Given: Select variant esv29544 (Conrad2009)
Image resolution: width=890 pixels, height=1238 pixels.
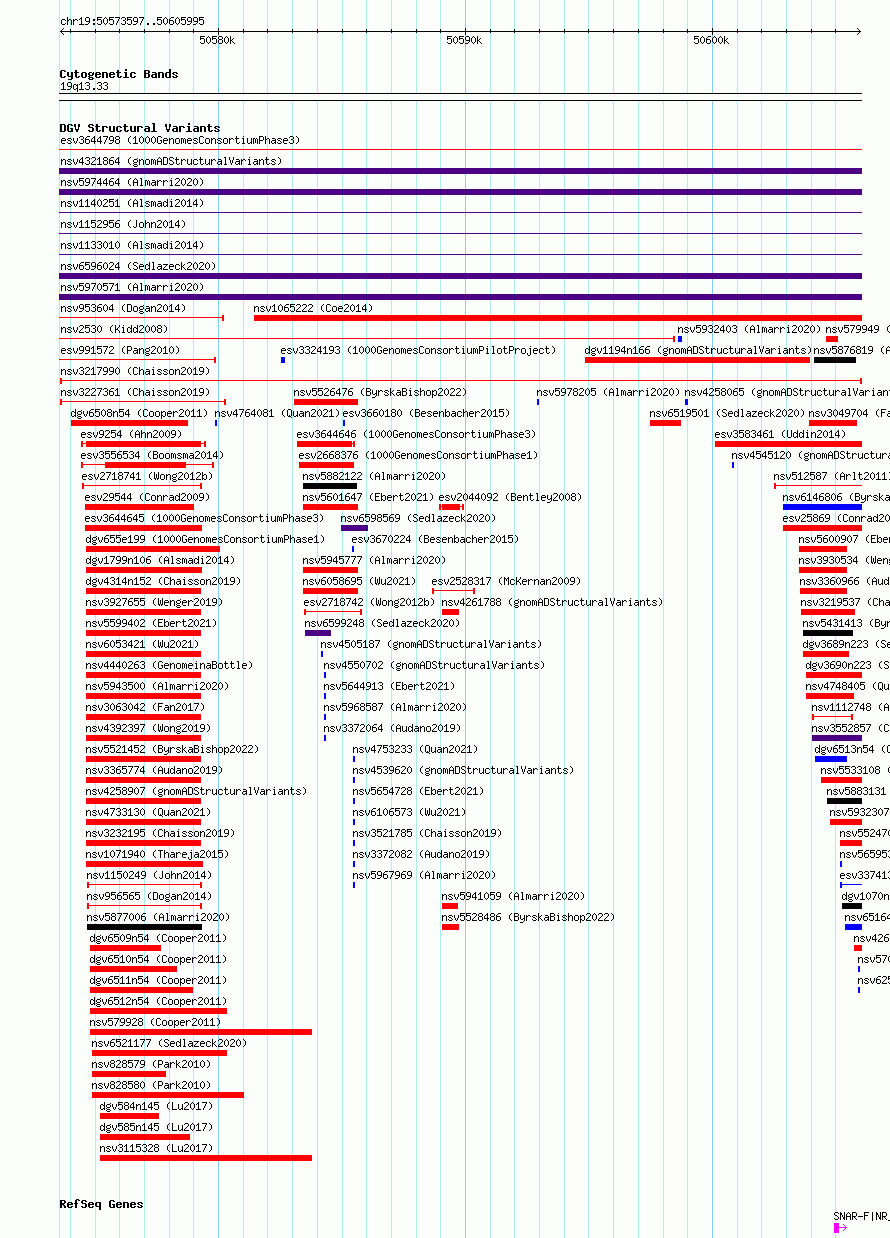Looking at the screenshot, I should (x=147, y=497).
